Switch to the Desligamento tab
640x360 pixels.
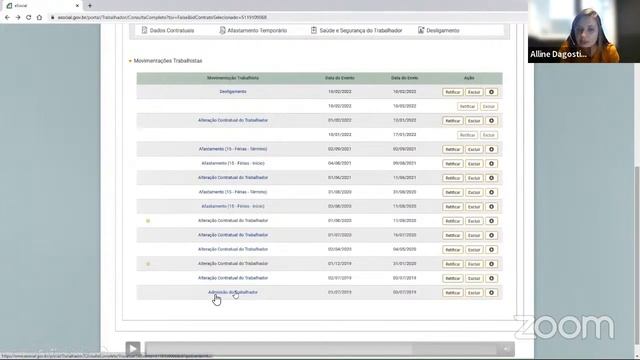click(x=439, y=31)
